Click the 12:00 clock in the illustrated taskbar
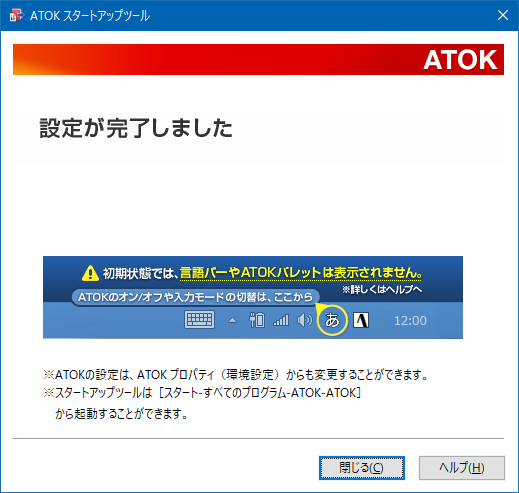 click(410, 321)
